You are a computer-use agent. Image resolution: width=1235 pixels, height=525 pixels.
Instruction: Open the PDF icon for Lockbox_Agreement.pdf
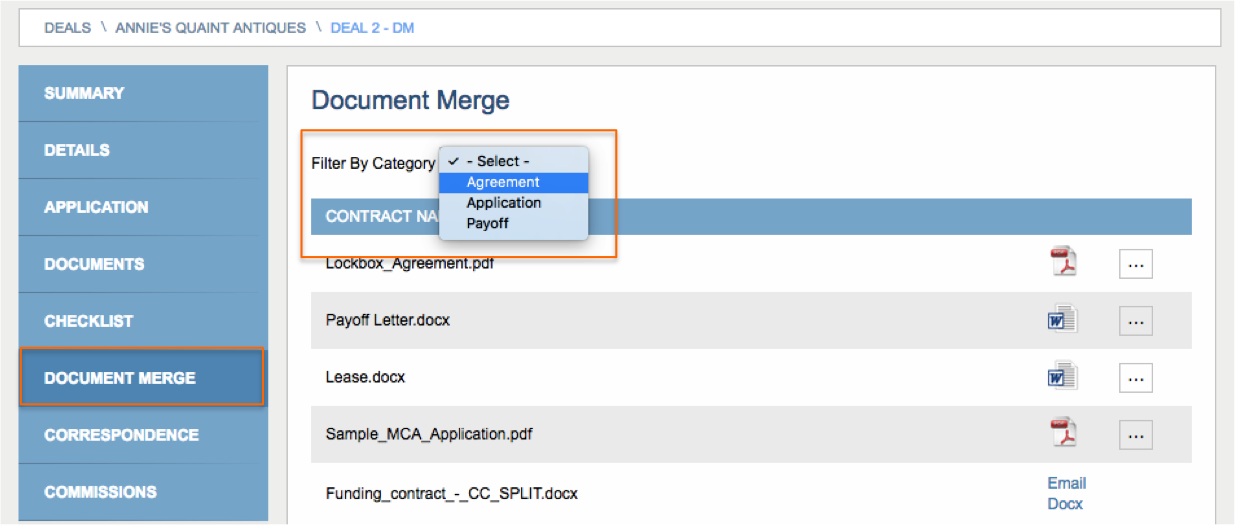point(1063,263)
